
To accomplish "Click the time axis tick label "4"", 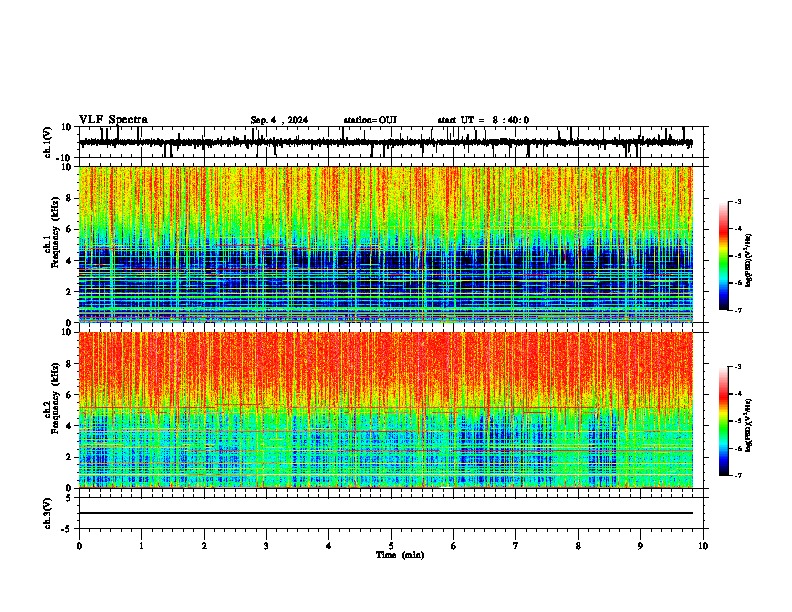I will (329, 546).
